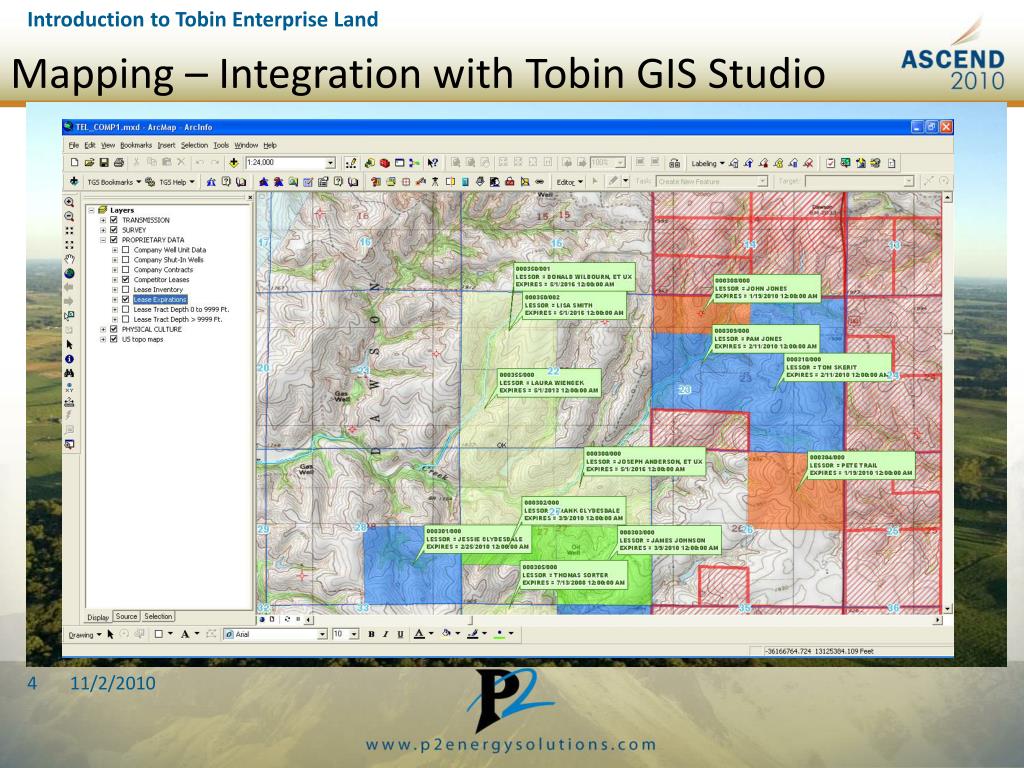Disable the Competitor Leases layer
Image resolution: width=1024 pixels, height=768 pixels.
tap(125, 280)
